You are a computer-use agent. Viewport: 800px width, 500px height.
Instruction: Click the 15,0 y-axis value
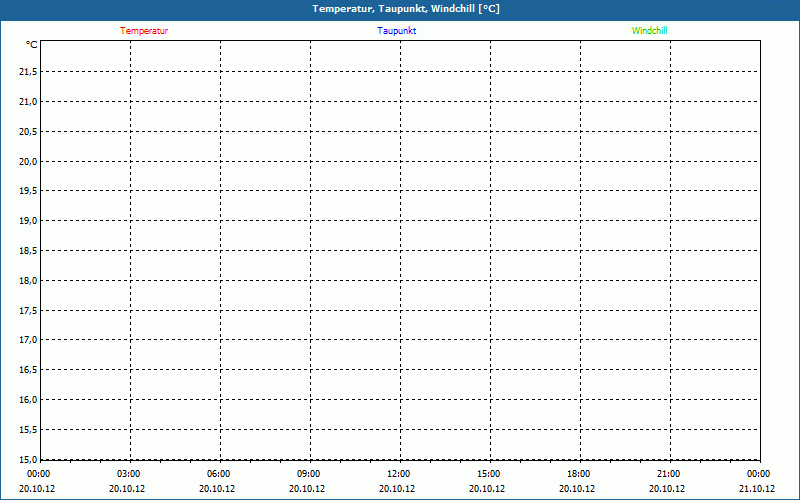coord(28,459)
